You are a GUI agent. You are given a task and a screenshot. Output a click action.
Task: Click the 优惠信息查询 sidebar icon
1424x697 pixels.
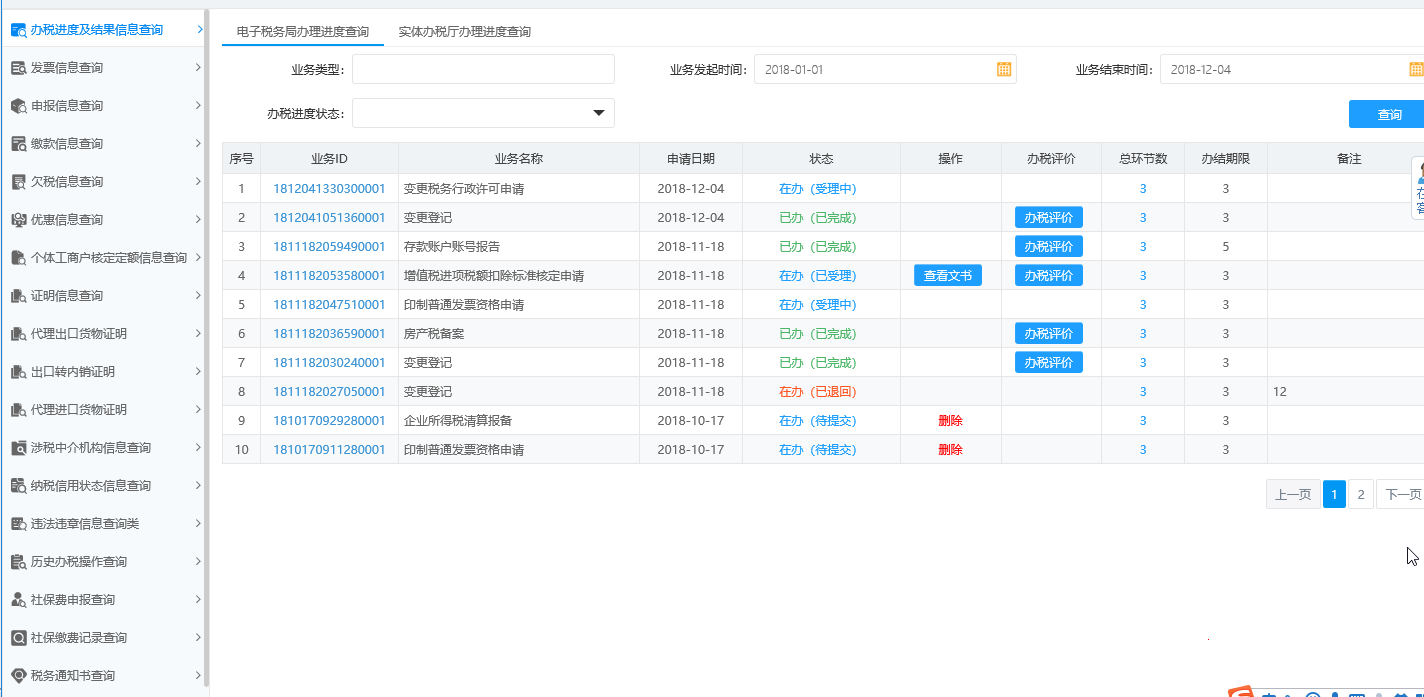click(18, 220)
